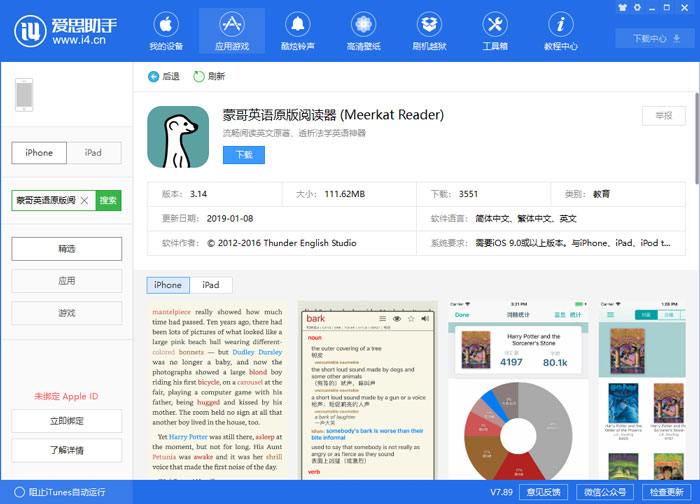
Task: Click the blue Download (下载) button
Action: tap(244, 155)
